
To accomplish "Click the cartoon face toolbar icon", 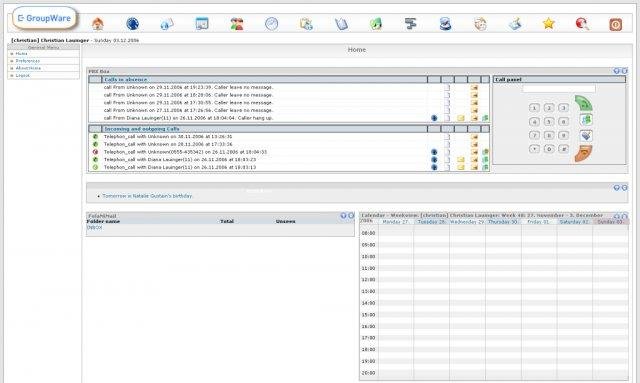I will click(480, 24).
